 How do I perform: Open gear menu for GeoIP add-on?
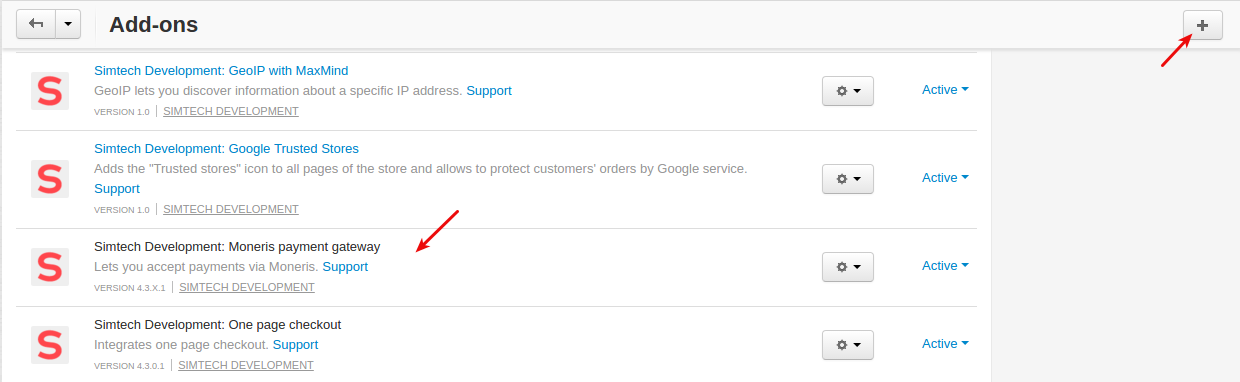(847, 91)
